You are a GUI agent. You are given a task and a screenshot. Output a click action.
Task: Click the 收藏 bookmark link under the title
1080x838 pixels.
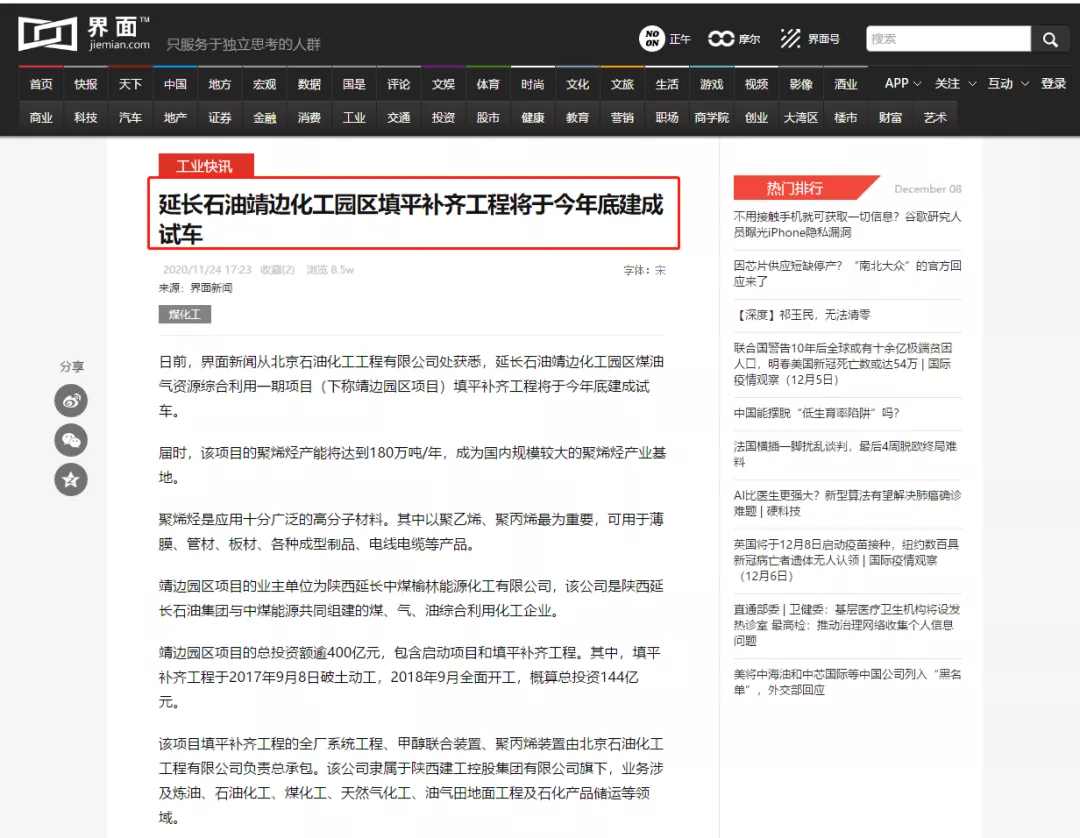point(278,269)
